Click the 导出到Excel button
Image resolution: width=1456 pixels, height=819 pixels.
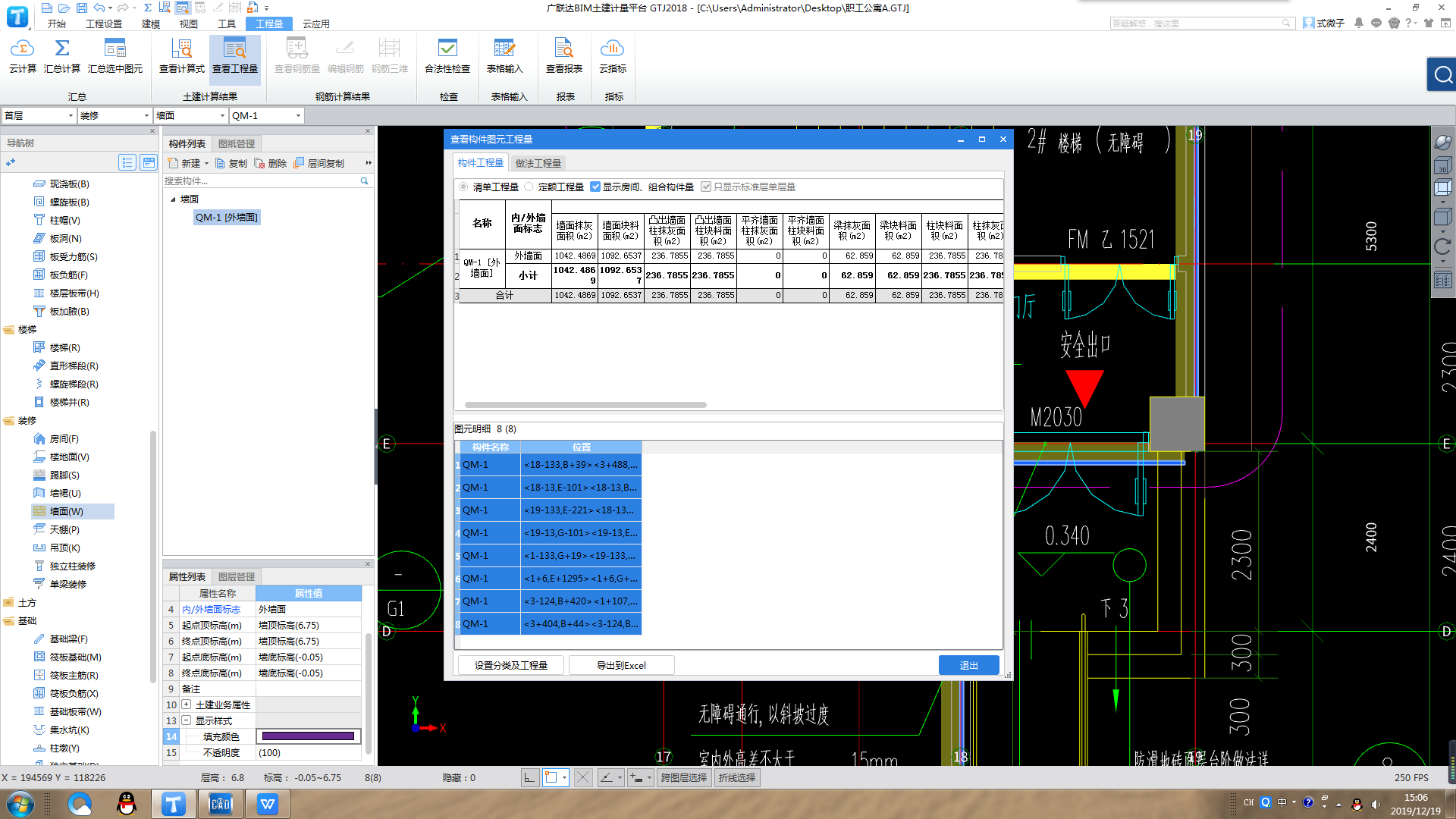(621, 665)
